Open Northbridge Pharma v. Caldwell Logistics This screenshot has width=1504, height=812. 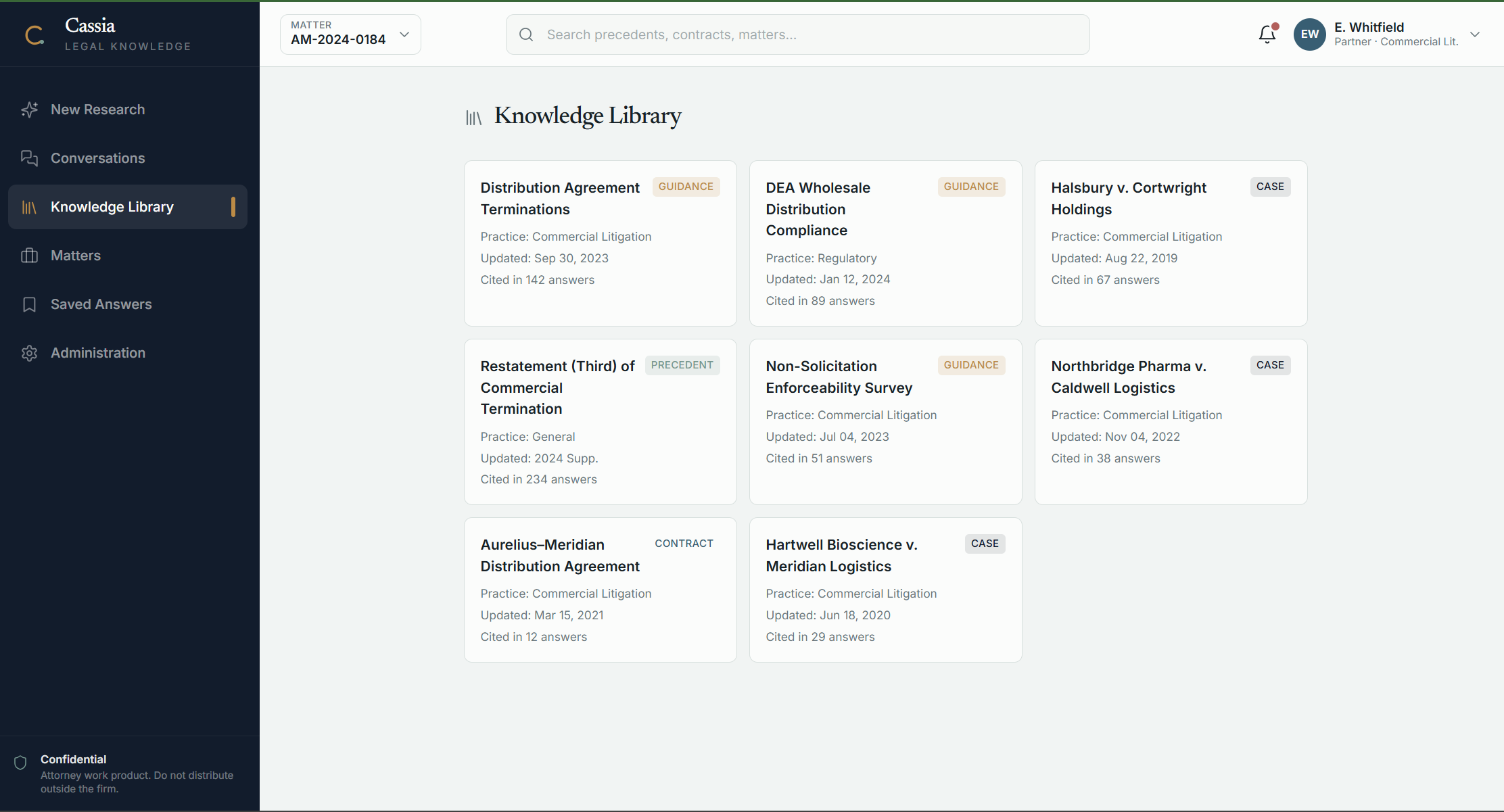click(1171, 422)
